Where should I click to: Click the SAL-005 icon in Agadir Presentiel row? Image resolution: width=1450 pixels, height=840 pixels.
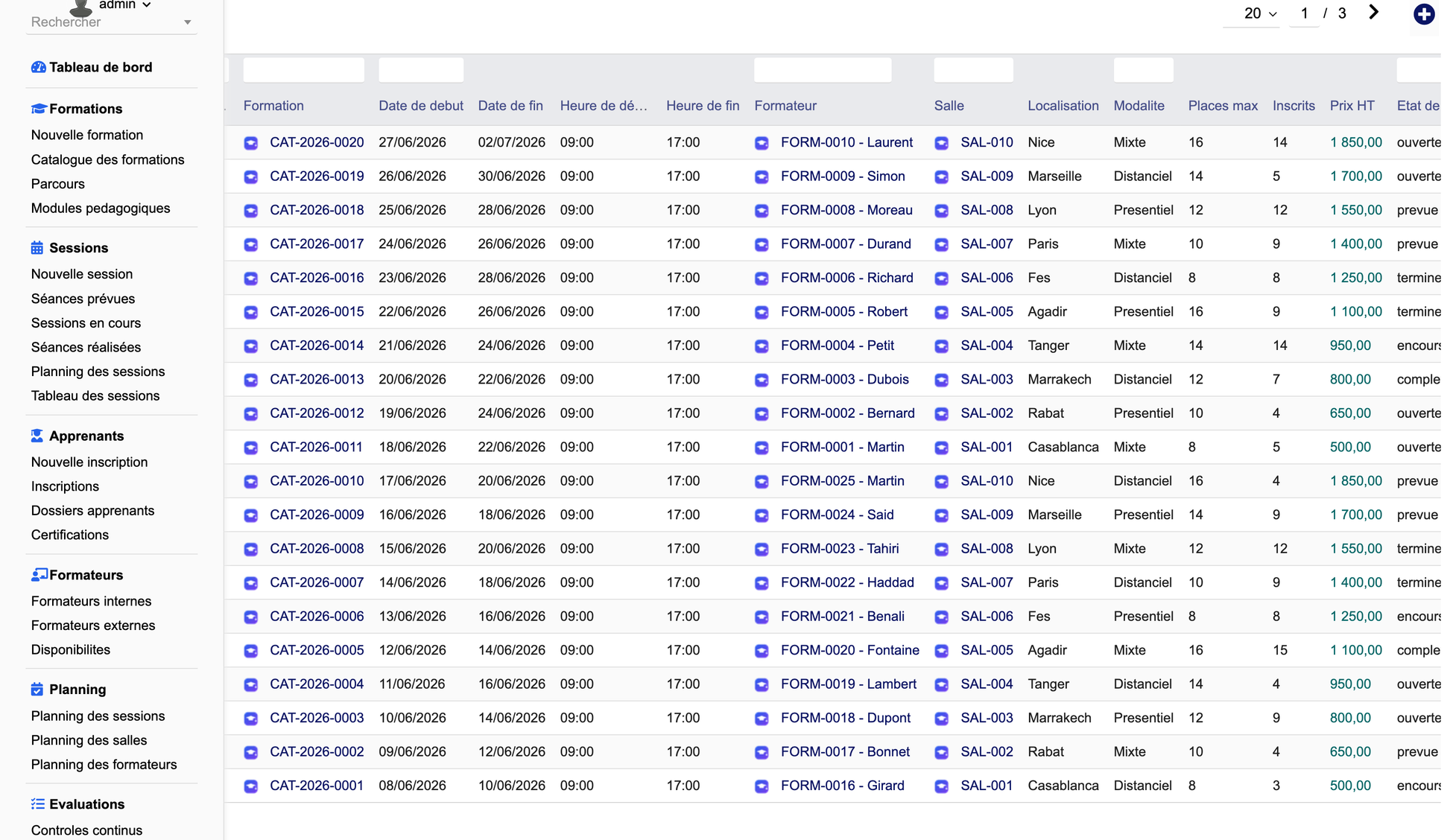[942, 312]
